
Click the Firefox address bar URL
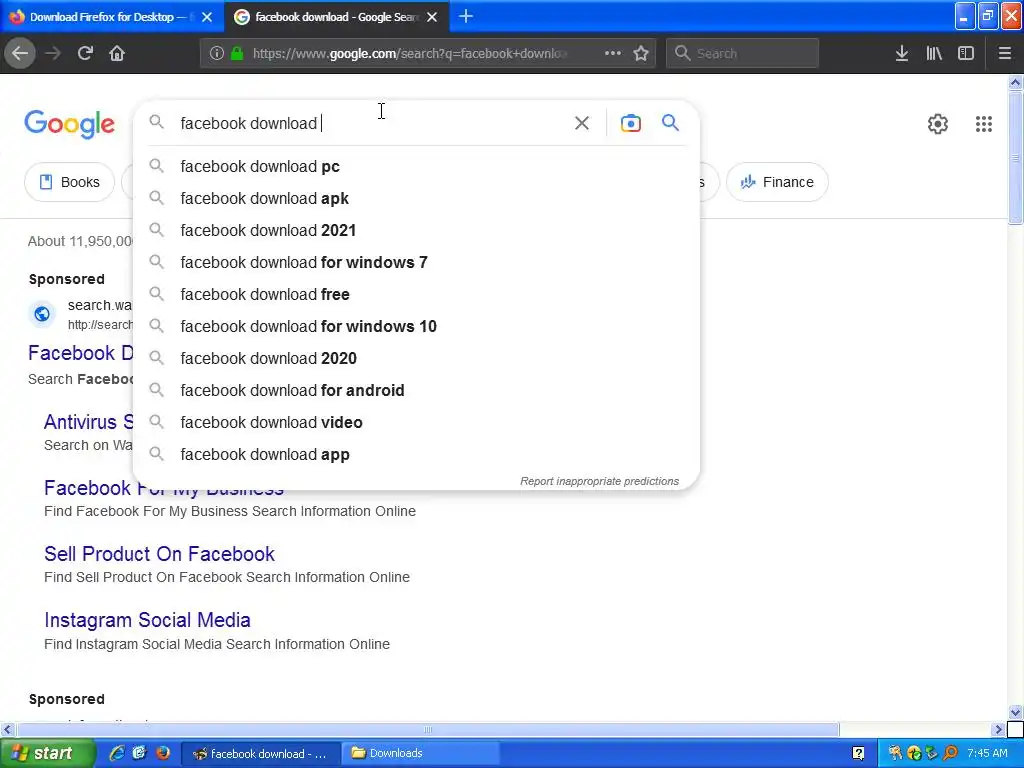[410, 54]
